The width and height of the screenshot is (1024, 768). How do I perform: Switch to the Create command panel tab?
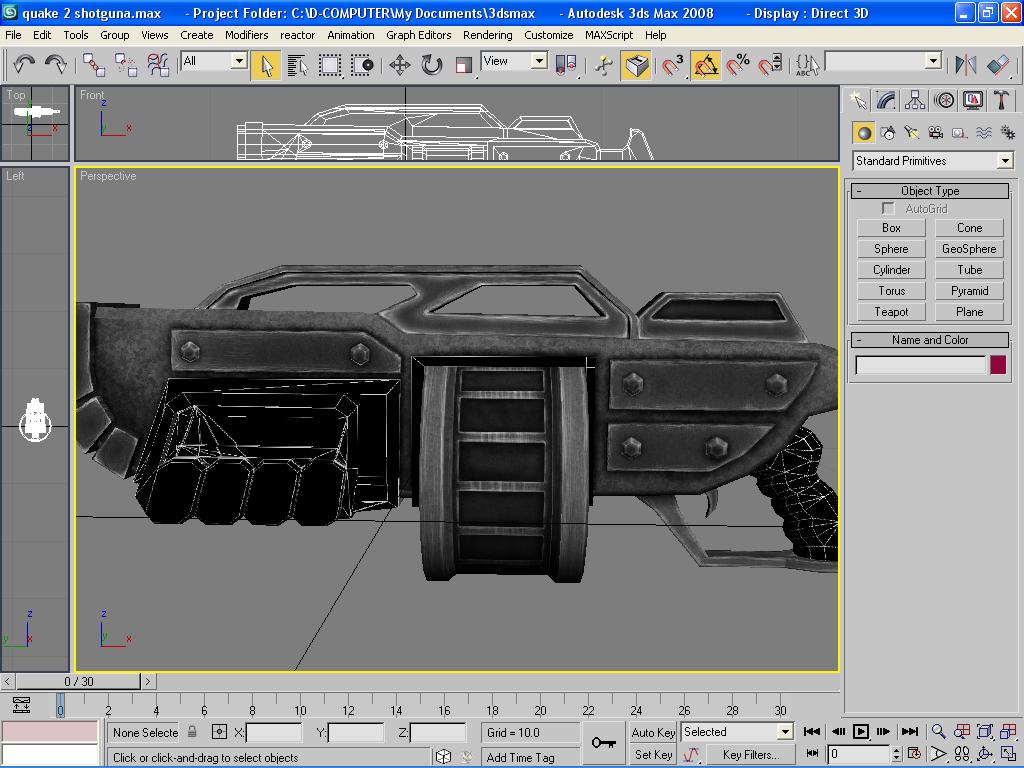click(x=857, y=101)
